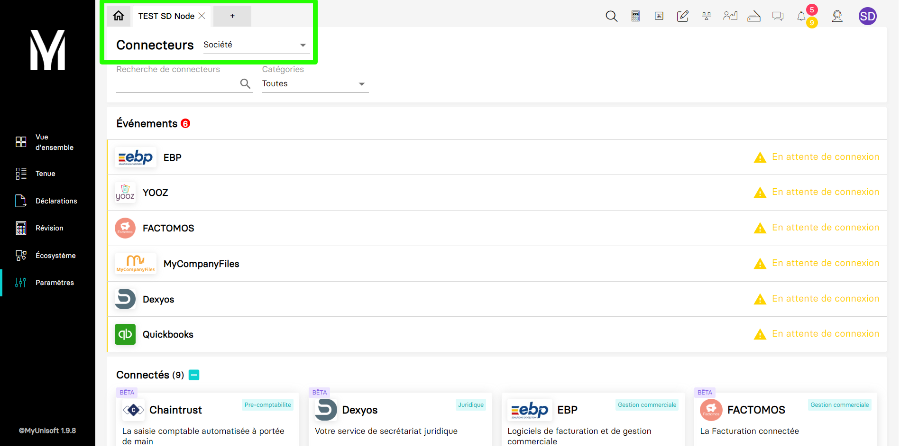Click the Juridique tag on Dexyos card

click(x=471, y=405)
